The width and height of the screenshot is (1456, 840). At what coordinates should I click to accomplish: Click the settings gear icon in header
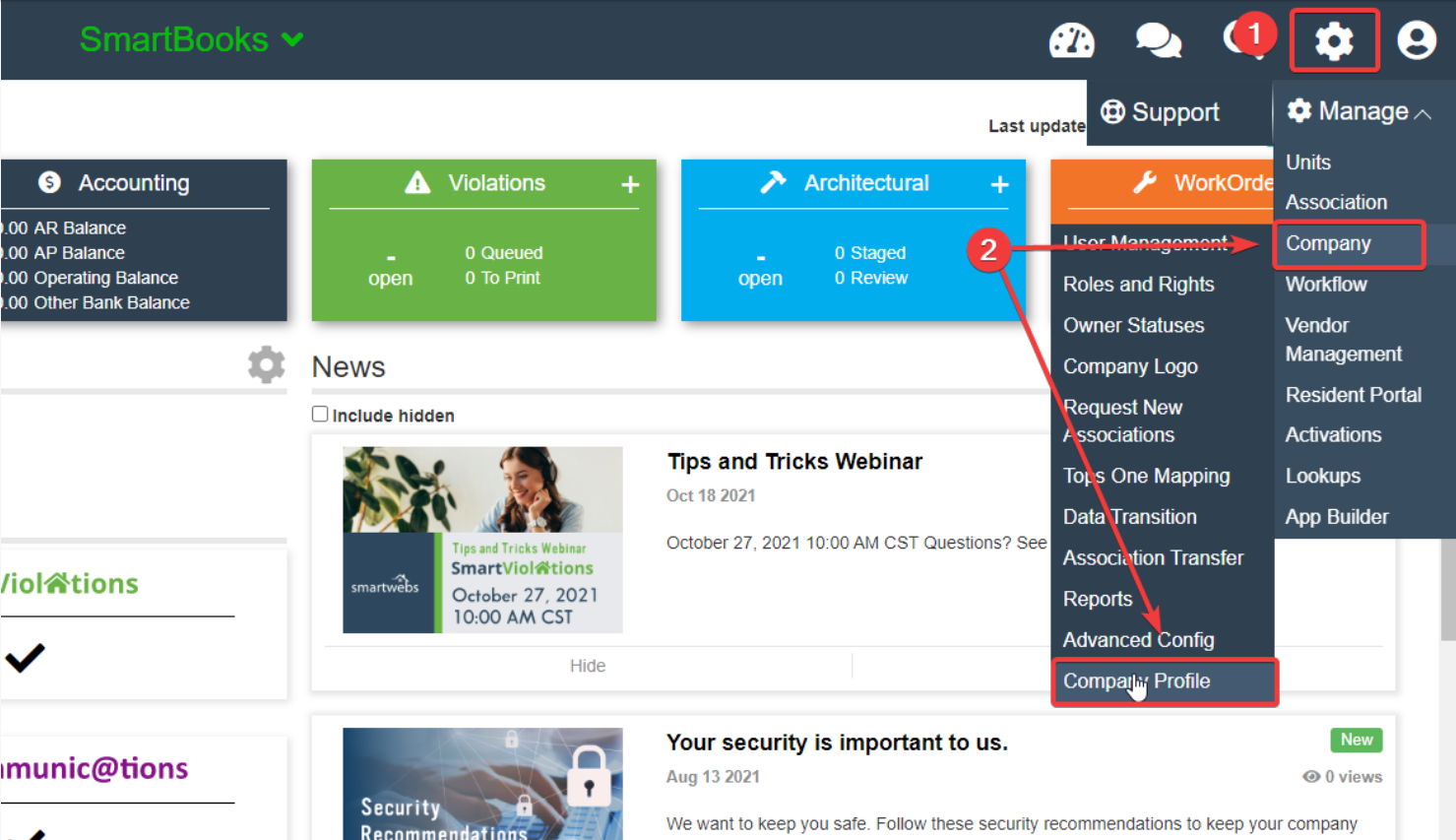tap(1334, 40)
